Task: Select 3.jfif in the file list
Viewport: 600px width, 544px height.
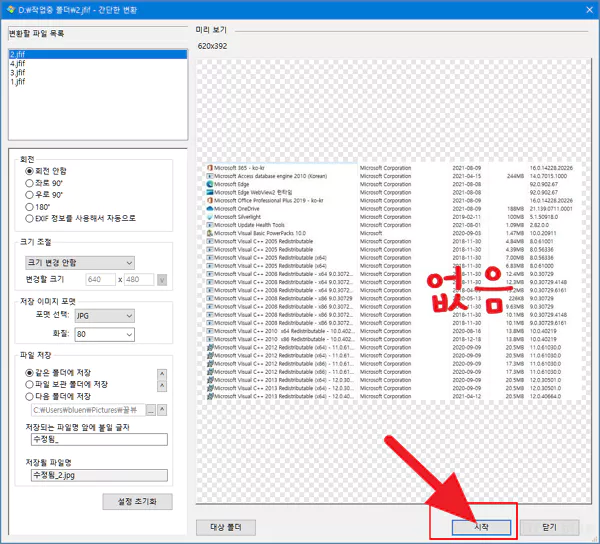Action: 98,72
